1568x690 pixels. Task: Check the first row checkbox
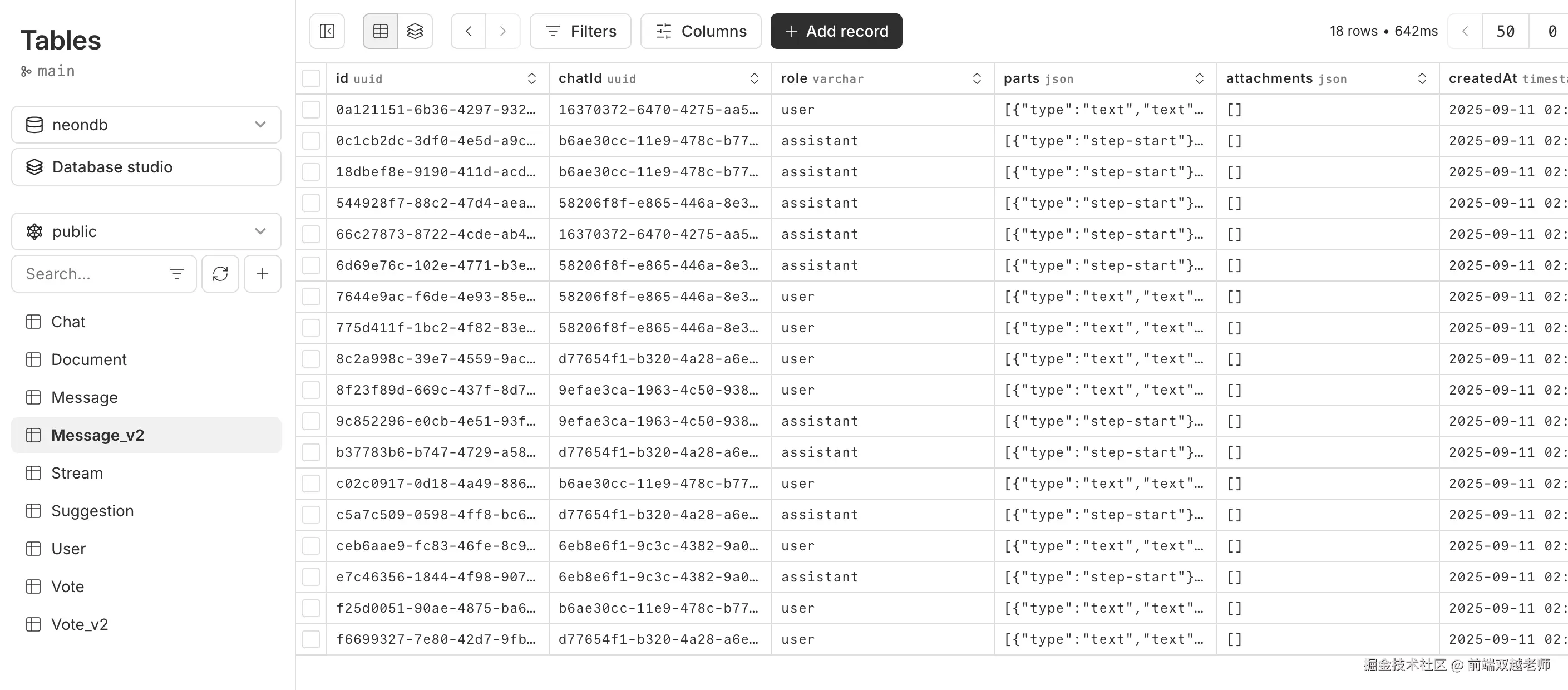(x=311, y=110)
